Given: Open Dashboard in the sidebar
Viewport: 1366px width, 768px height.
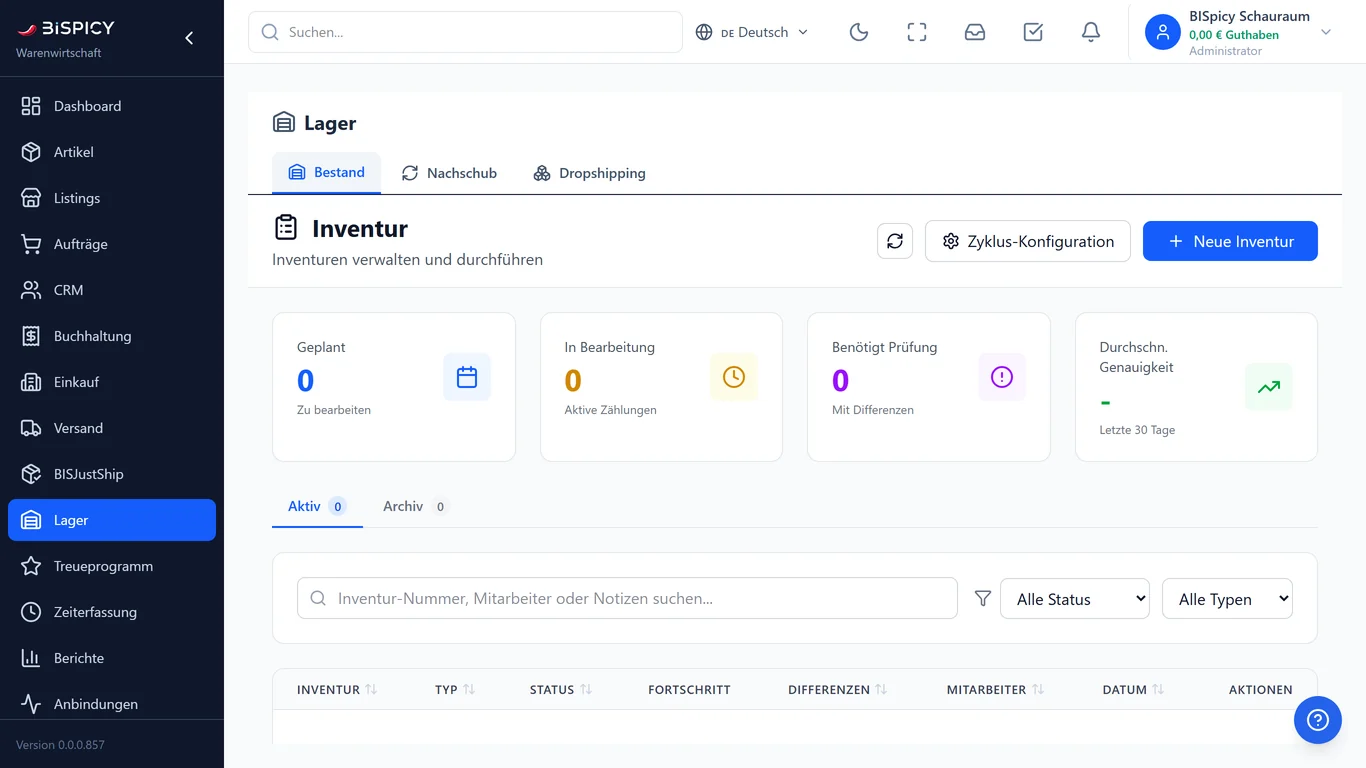Looking at the screenshot, I should click(112, 106).
